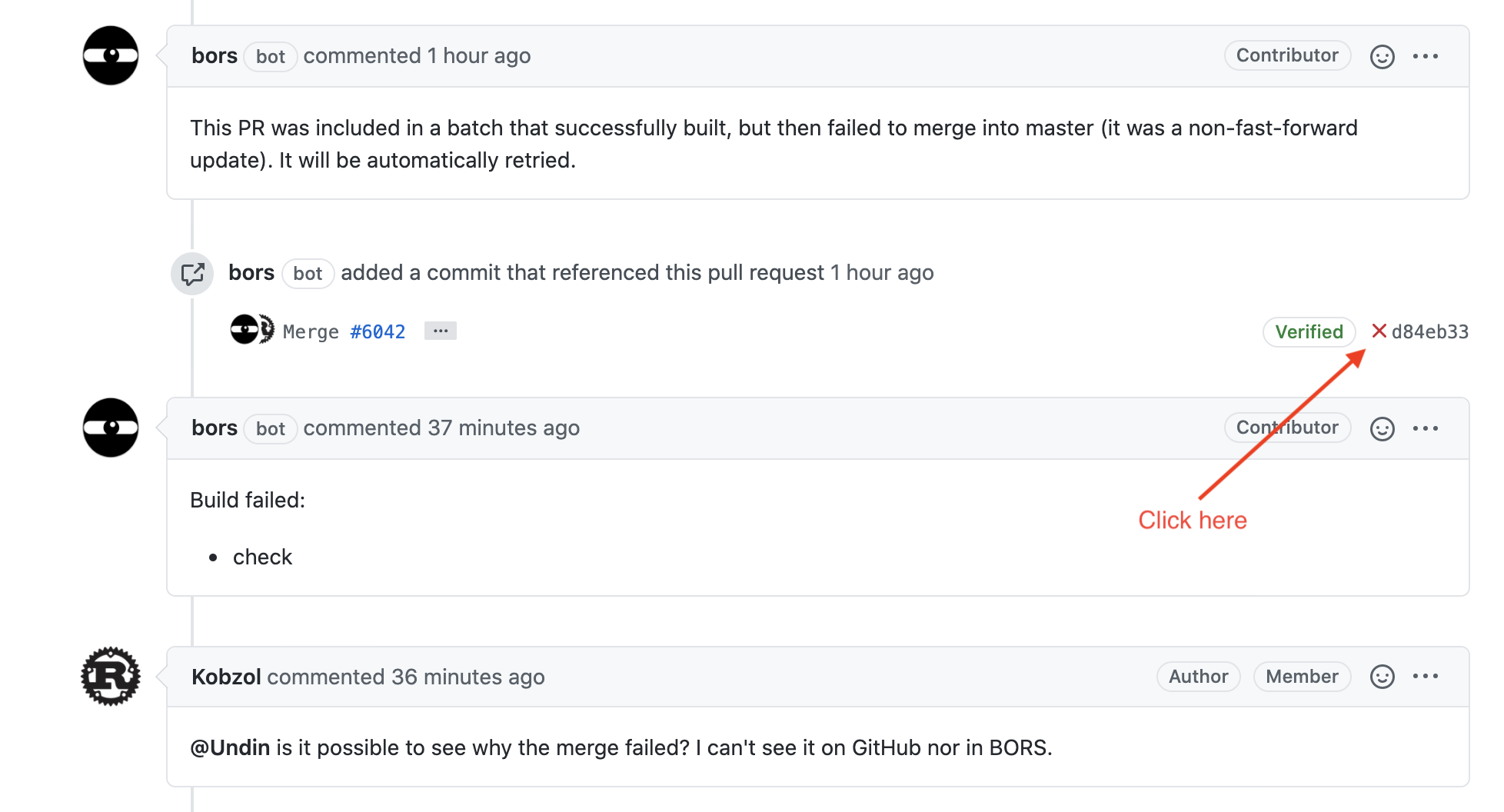This screenshot has height=812, width=1504.
Task: Click Kobzol's Rust gear avatar
Action: click(111, 677)
